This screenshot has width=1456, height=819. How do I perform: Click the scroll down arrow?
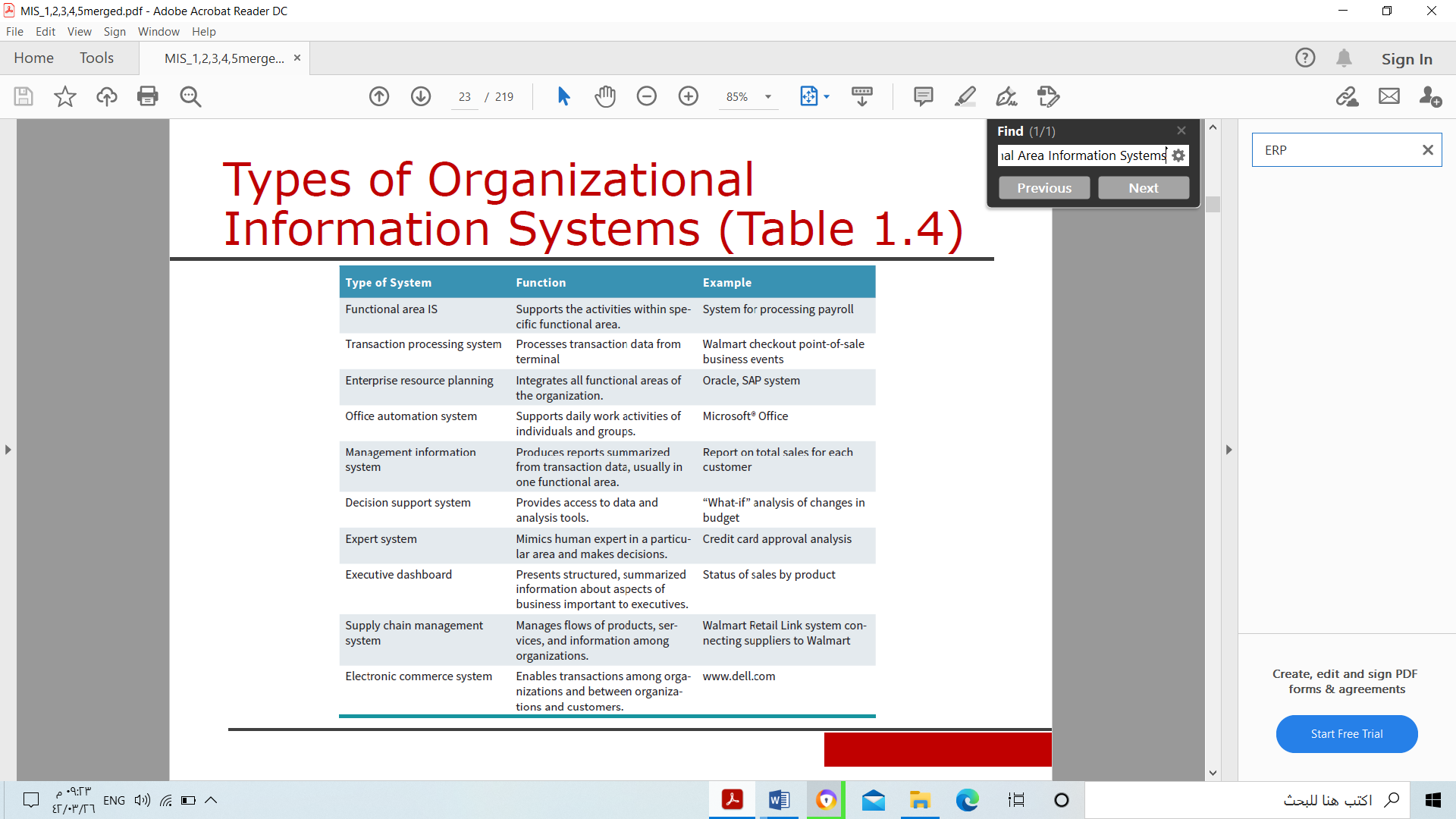pos(1213,773)
